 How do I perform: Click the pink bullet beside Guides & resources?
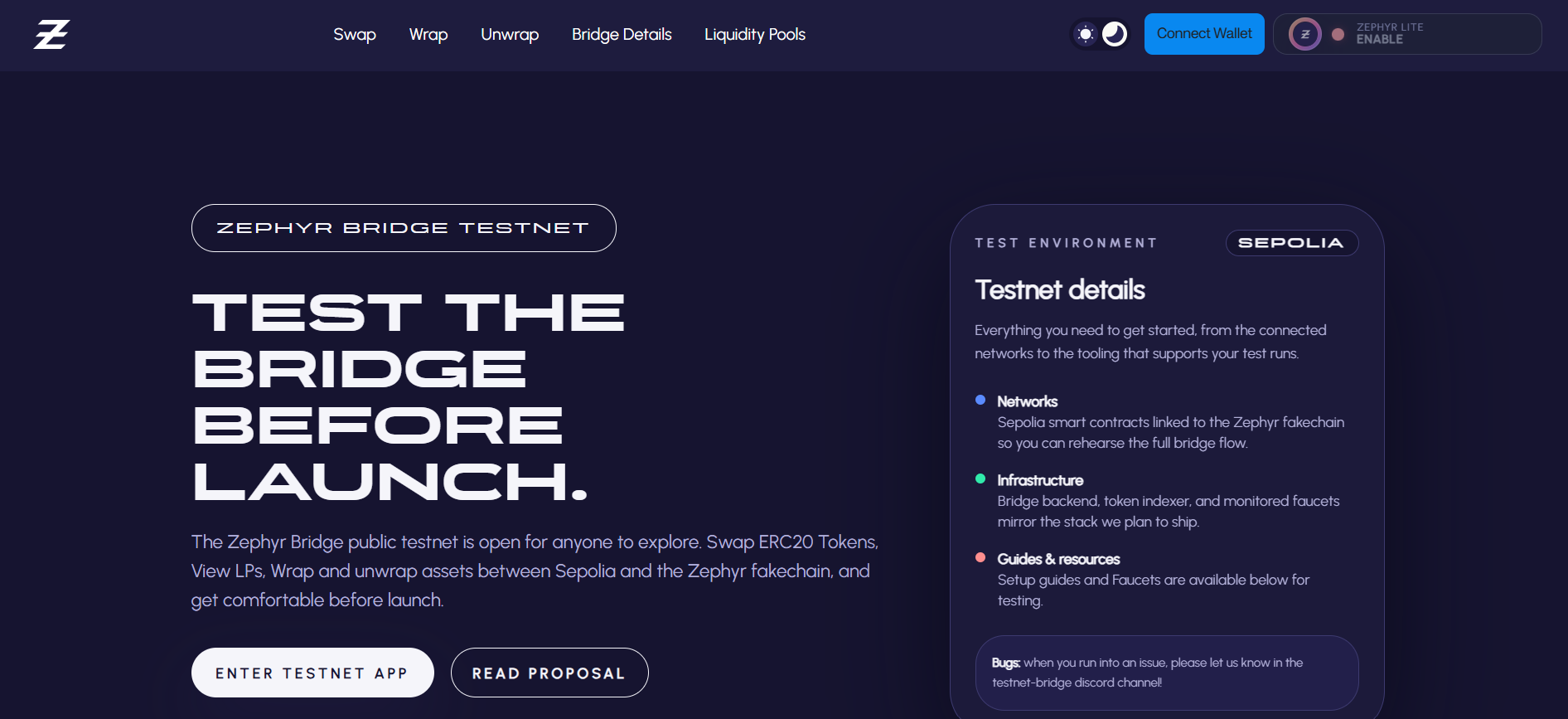pos(980,559)
